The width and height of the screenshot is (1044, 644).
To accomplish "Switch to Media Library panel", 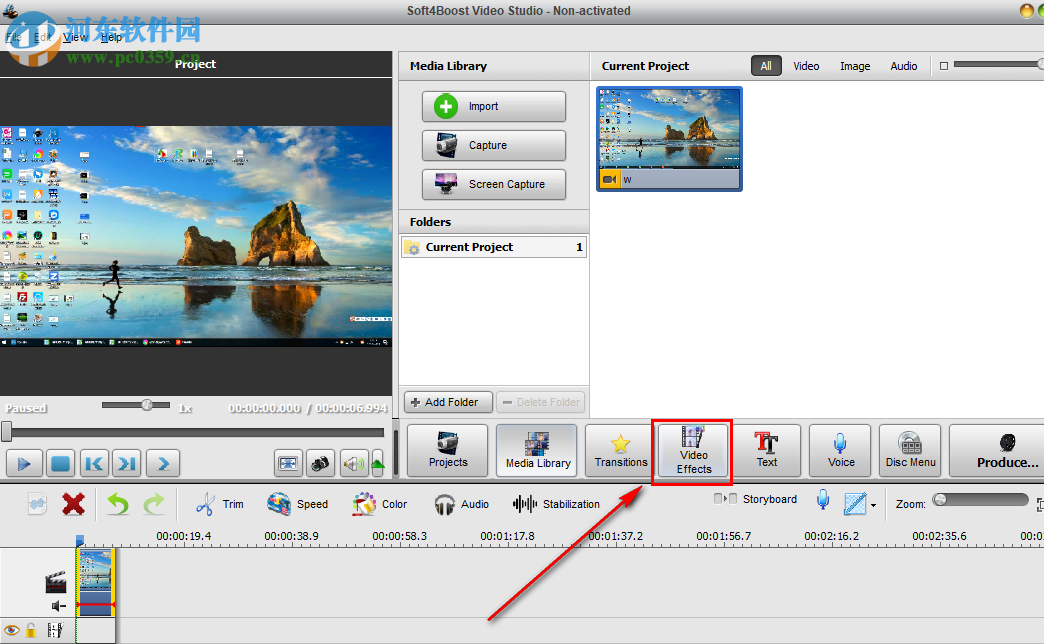I will click(x=537, y=450).
